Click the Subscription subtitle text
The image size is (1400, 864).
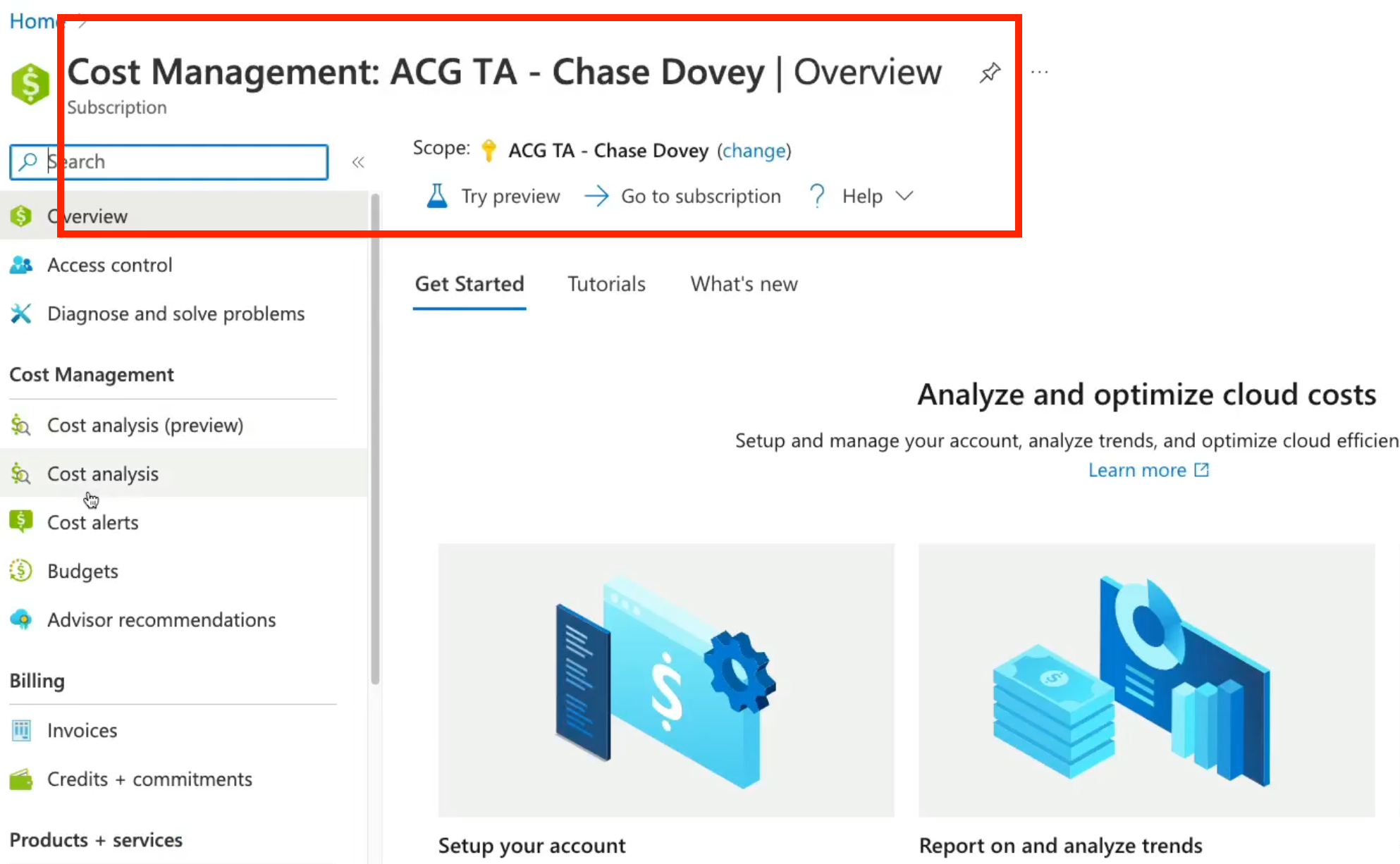coord(117,107)
